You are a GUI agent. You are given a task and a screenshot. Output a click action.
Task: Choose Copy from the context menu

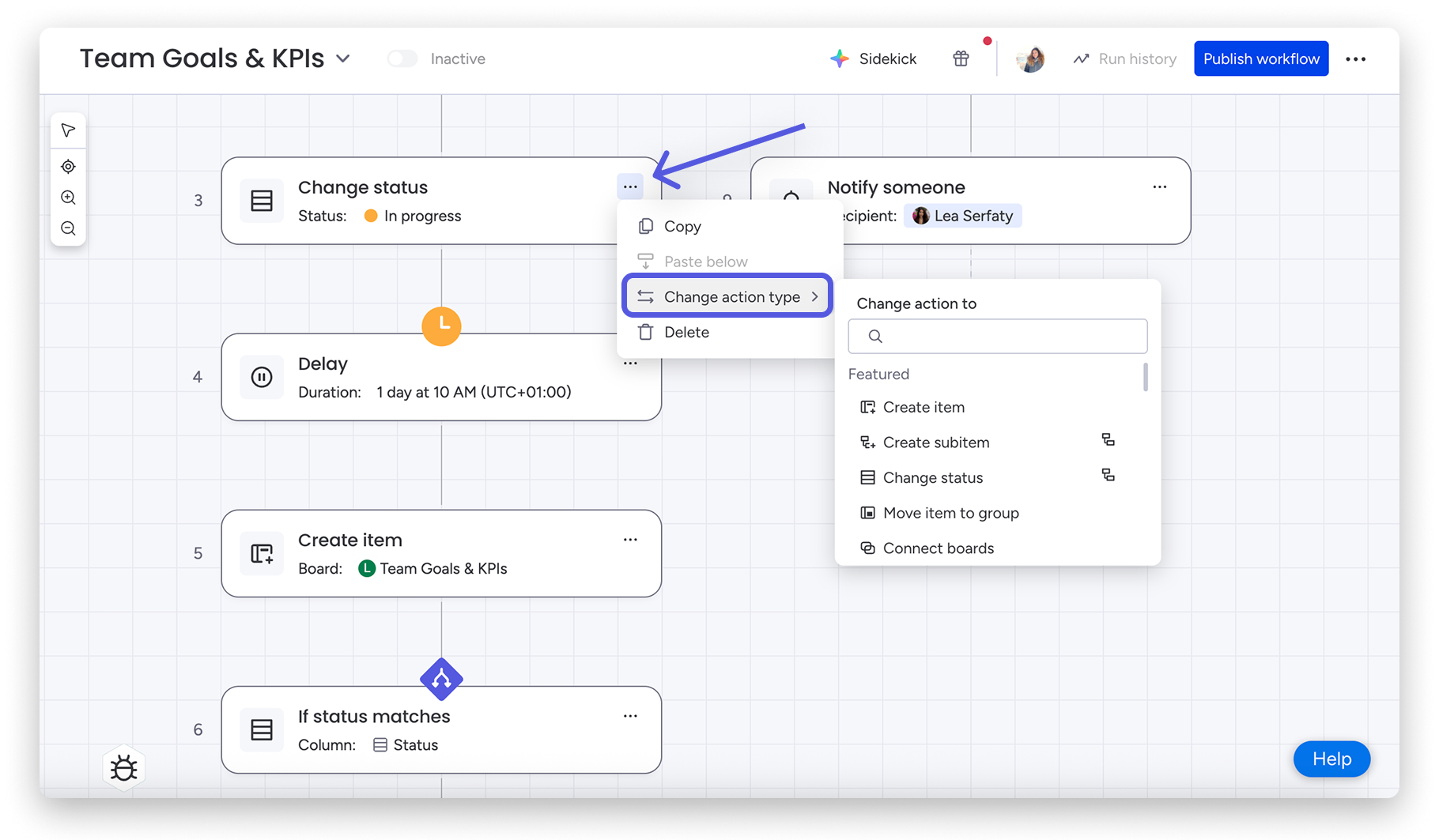(682, 227)
